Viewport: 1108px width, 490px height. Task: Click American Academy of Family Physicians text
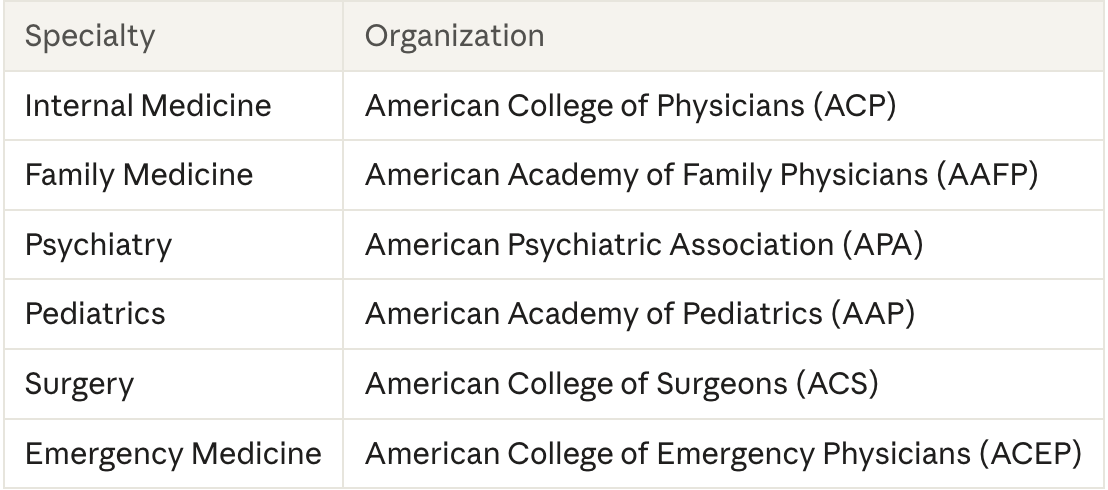point(646,175)
